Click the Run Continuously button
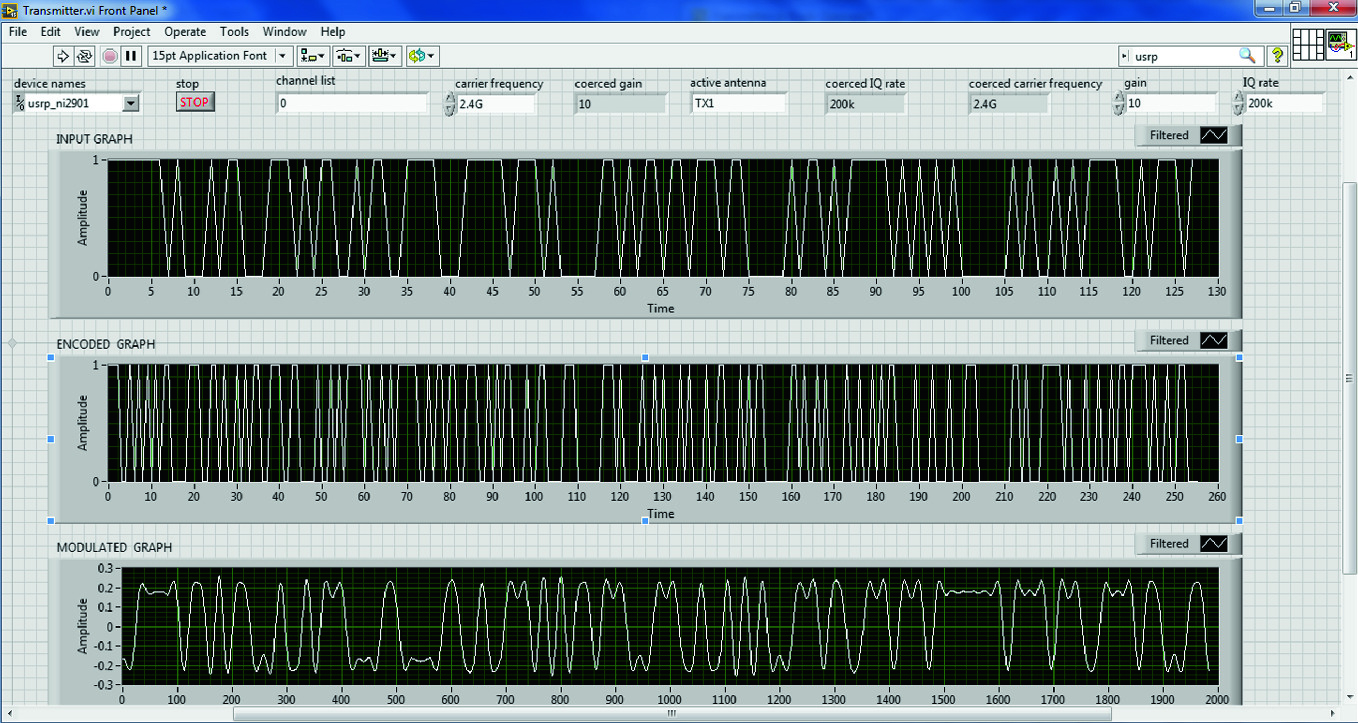Image resolution: width=1358 pixels, height=723 pixels. point(84,56)
